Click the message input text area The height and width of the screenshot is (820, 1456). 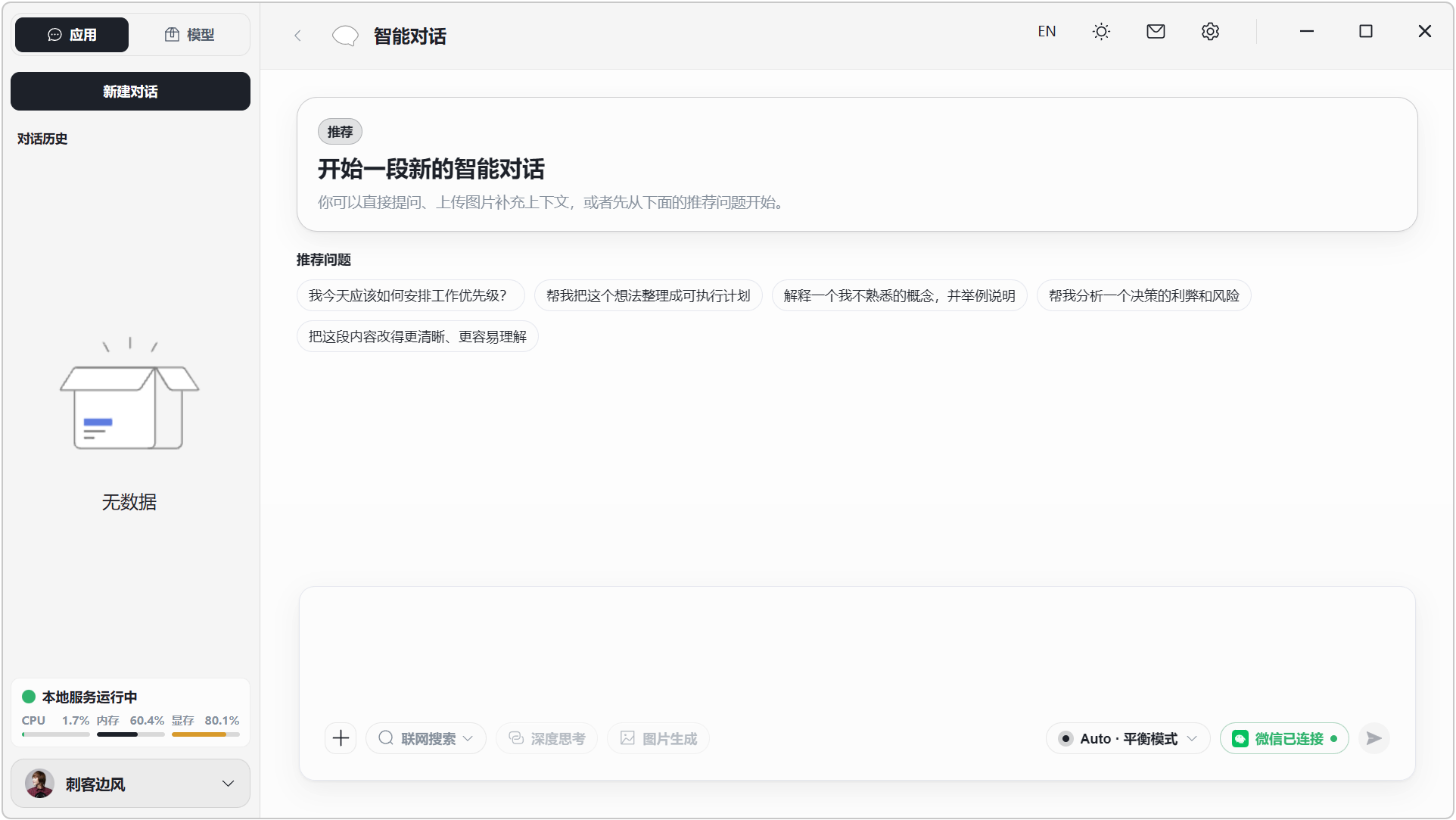tap(857, 651)
